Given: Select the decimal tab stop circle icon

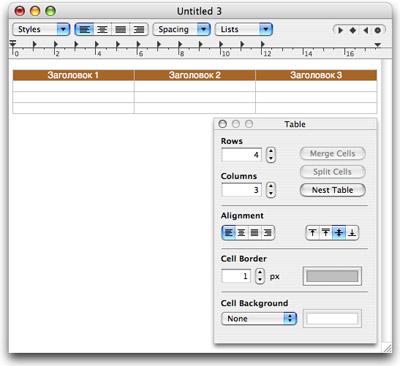Looking at the screenshot, I should (x=378, y=30).
